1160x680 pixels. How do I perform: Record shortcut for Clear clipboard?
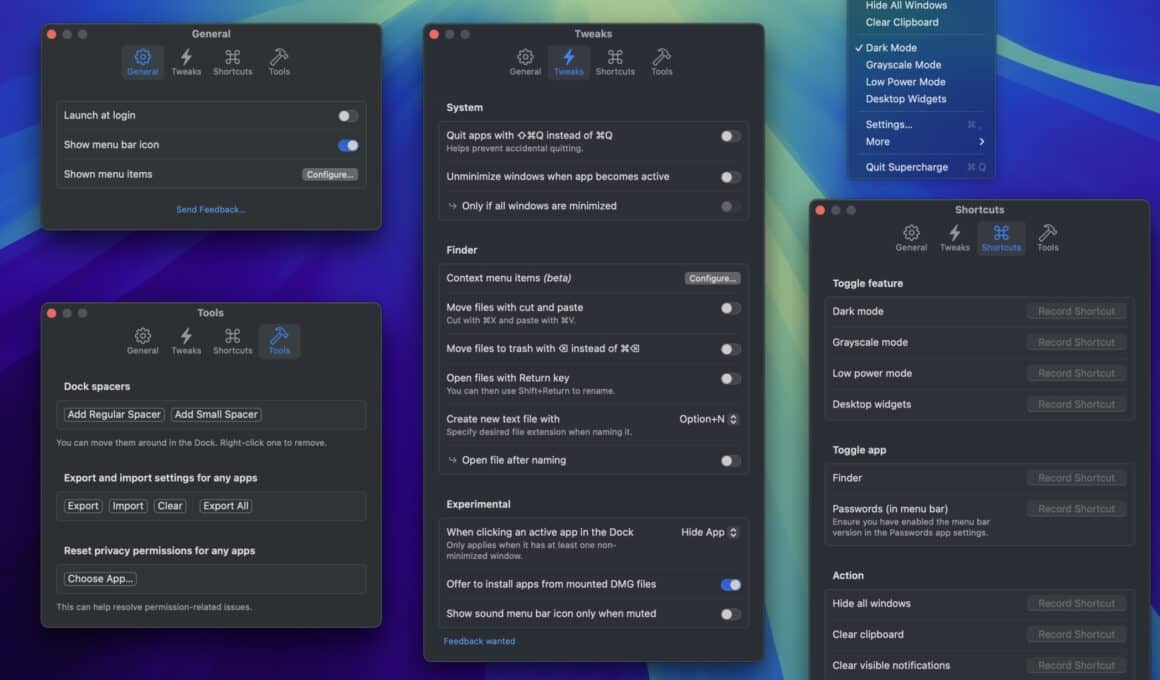coord(1076,635)
